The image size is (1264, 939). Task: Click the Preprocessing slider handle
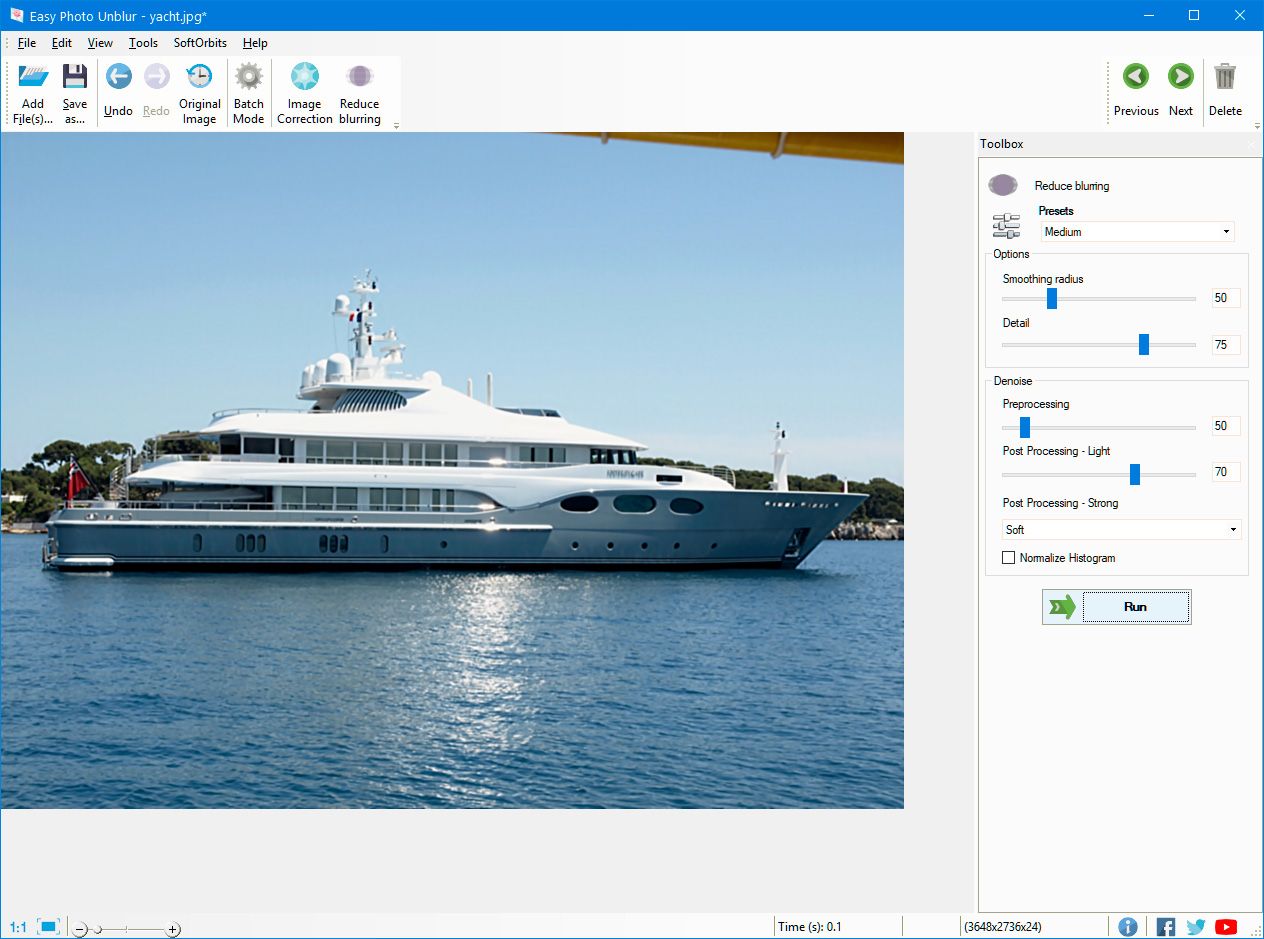pyautogui.click(x=1025, y=427)
